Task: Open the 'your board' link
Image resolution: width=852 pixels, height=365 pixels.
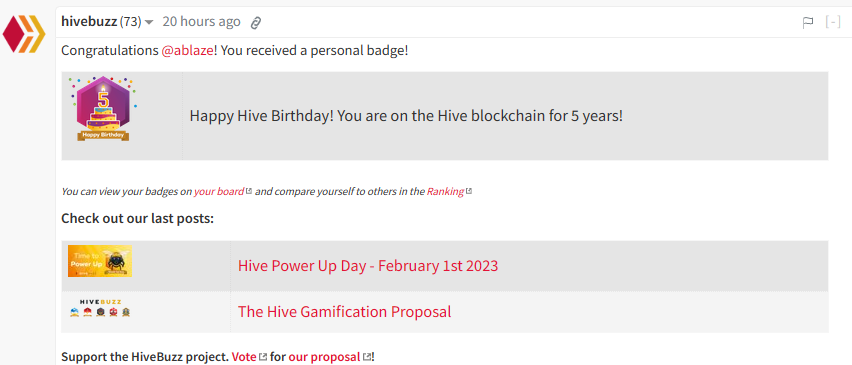Action: point(219,191)
